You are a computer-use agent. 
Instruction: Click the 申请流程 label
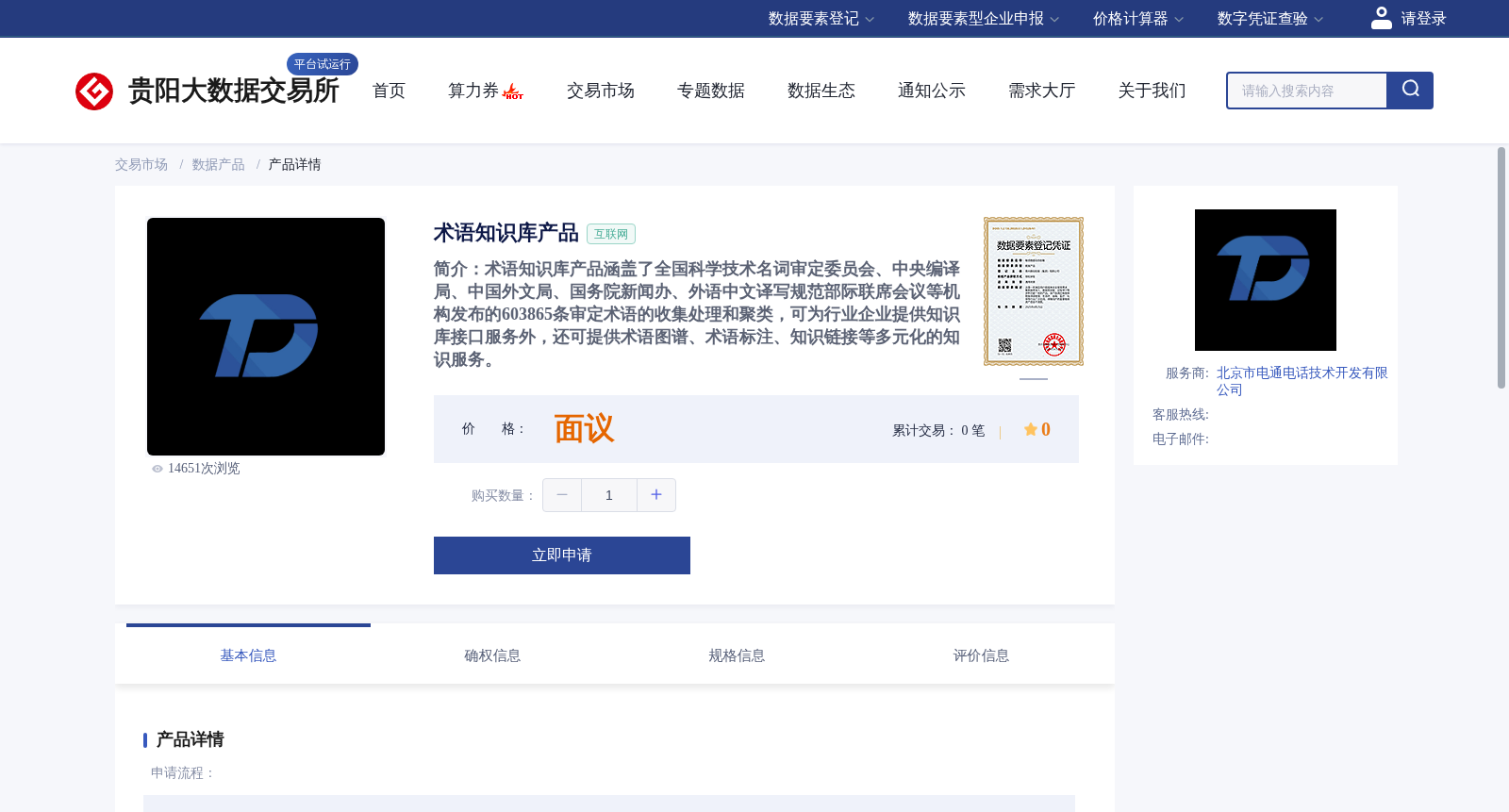pos(183,773)
